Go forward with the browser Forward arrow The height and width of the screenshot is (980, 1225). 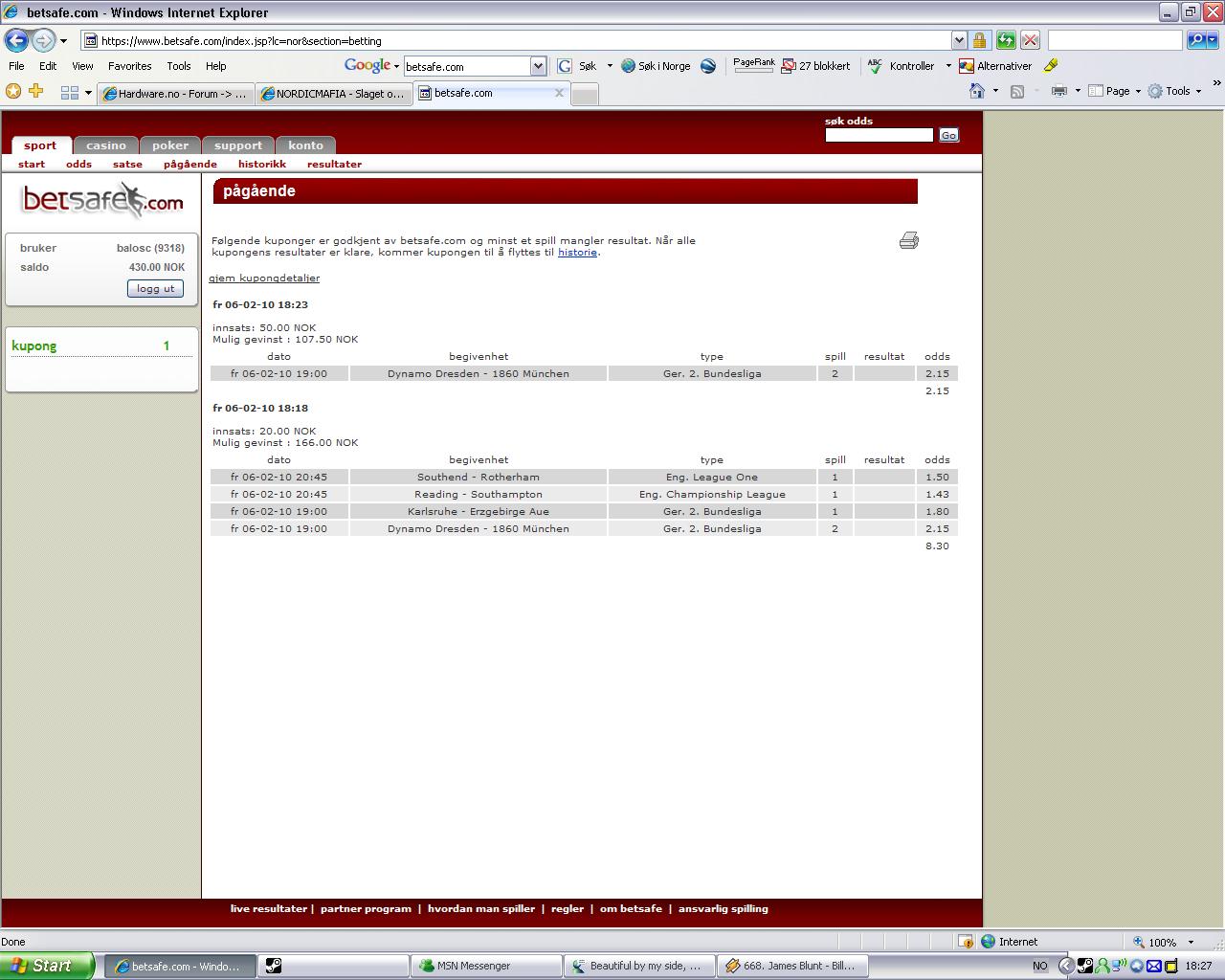coord(43,40)
